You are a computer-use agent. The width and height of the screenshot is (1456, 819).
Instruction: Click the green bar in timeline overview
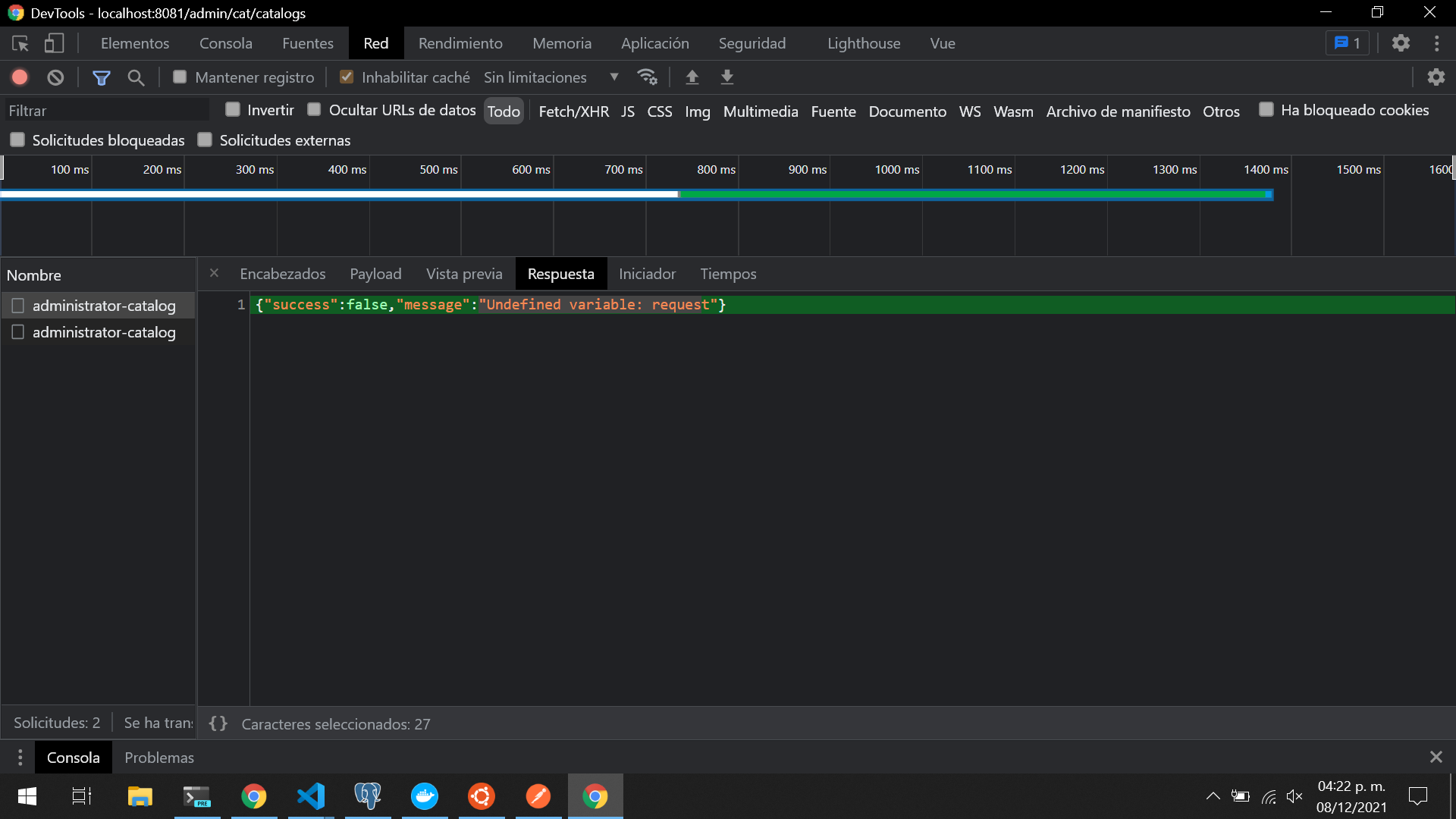pos(975,195)
